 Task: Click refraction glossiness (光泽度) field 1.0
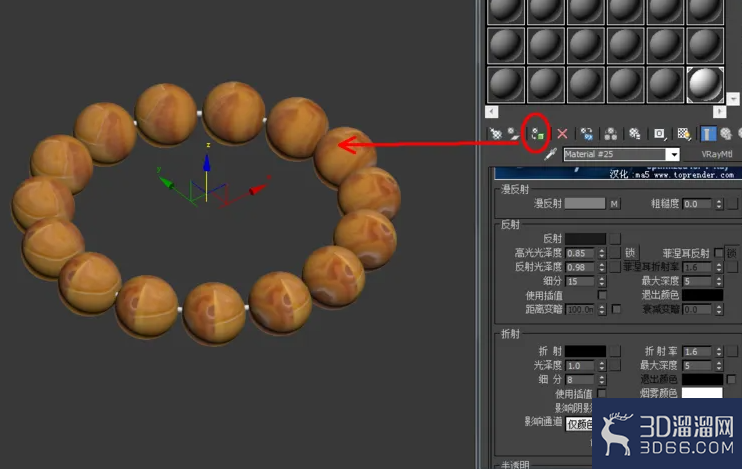coord(580,366)
